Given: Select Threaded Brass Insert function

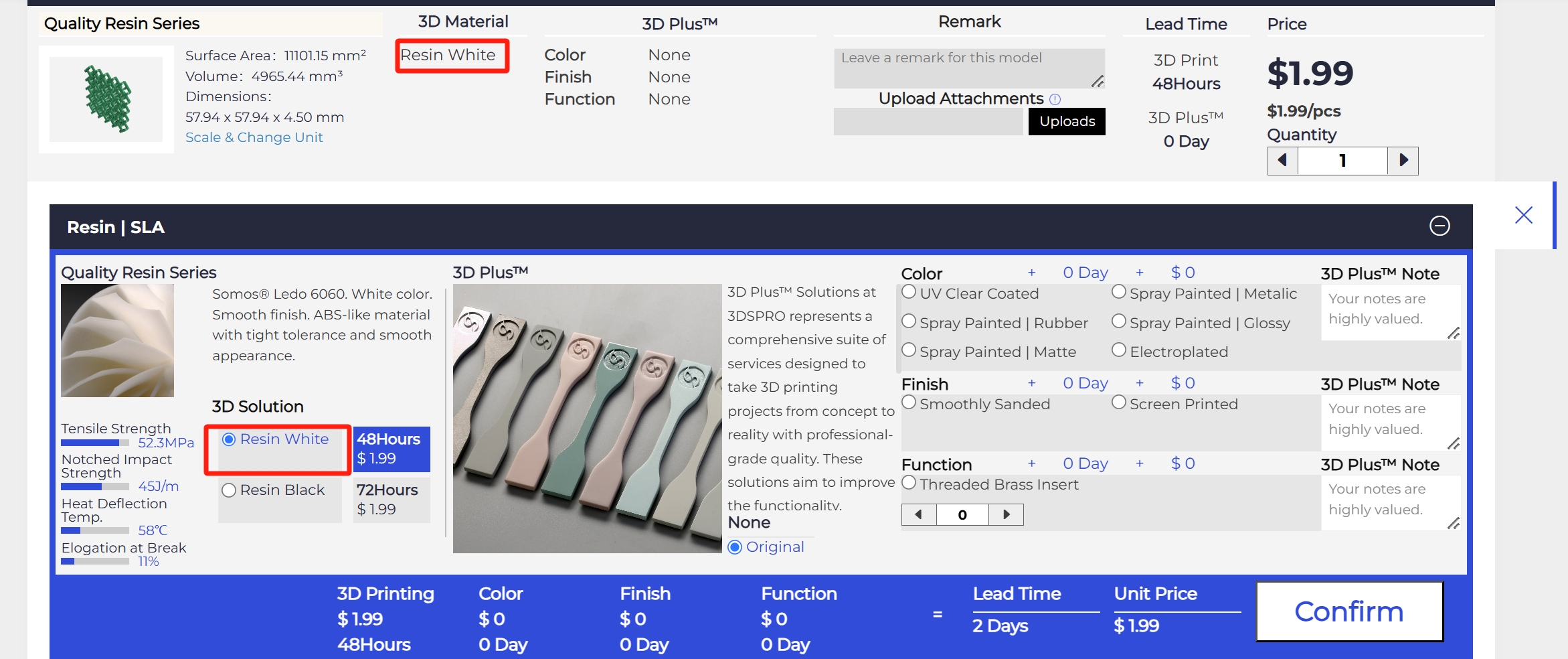Looking at the screenshot, I should click(x=909, y=483).
